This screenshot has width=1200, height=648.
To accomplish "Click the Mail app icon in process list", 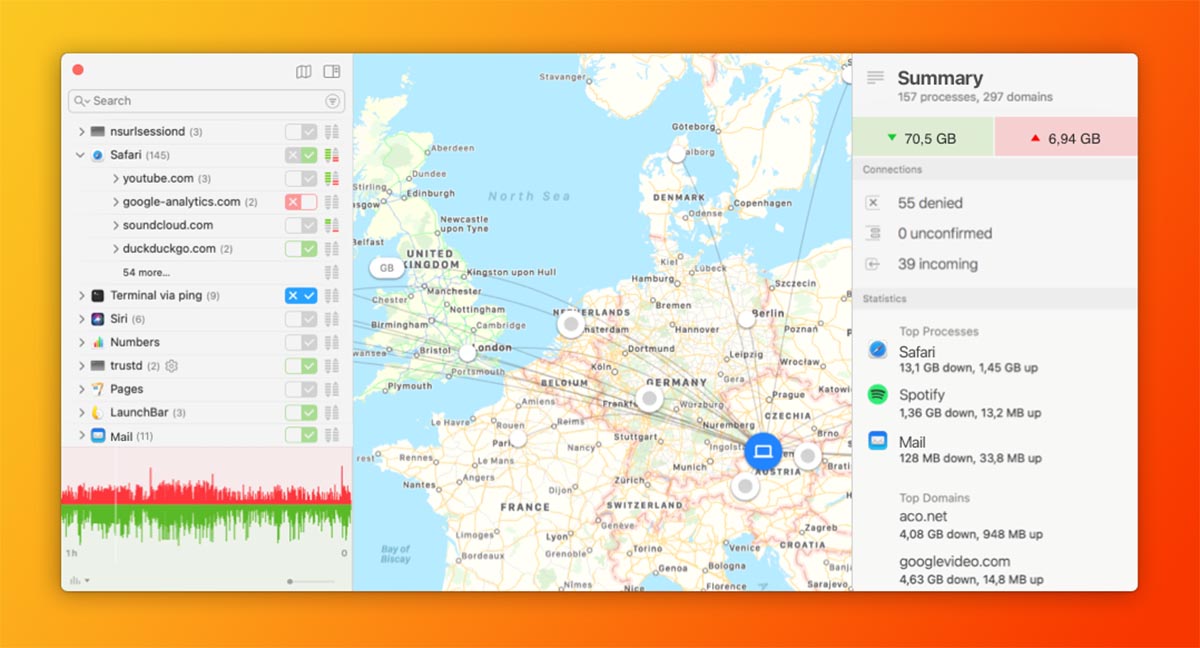I will tap(97, 436).
